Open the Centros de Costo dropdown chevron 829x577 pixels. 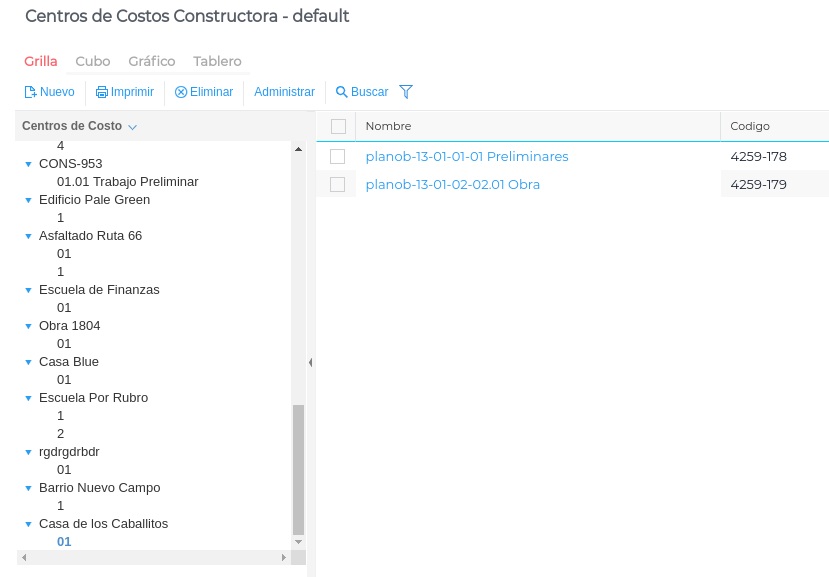click(x=133, y=127)
